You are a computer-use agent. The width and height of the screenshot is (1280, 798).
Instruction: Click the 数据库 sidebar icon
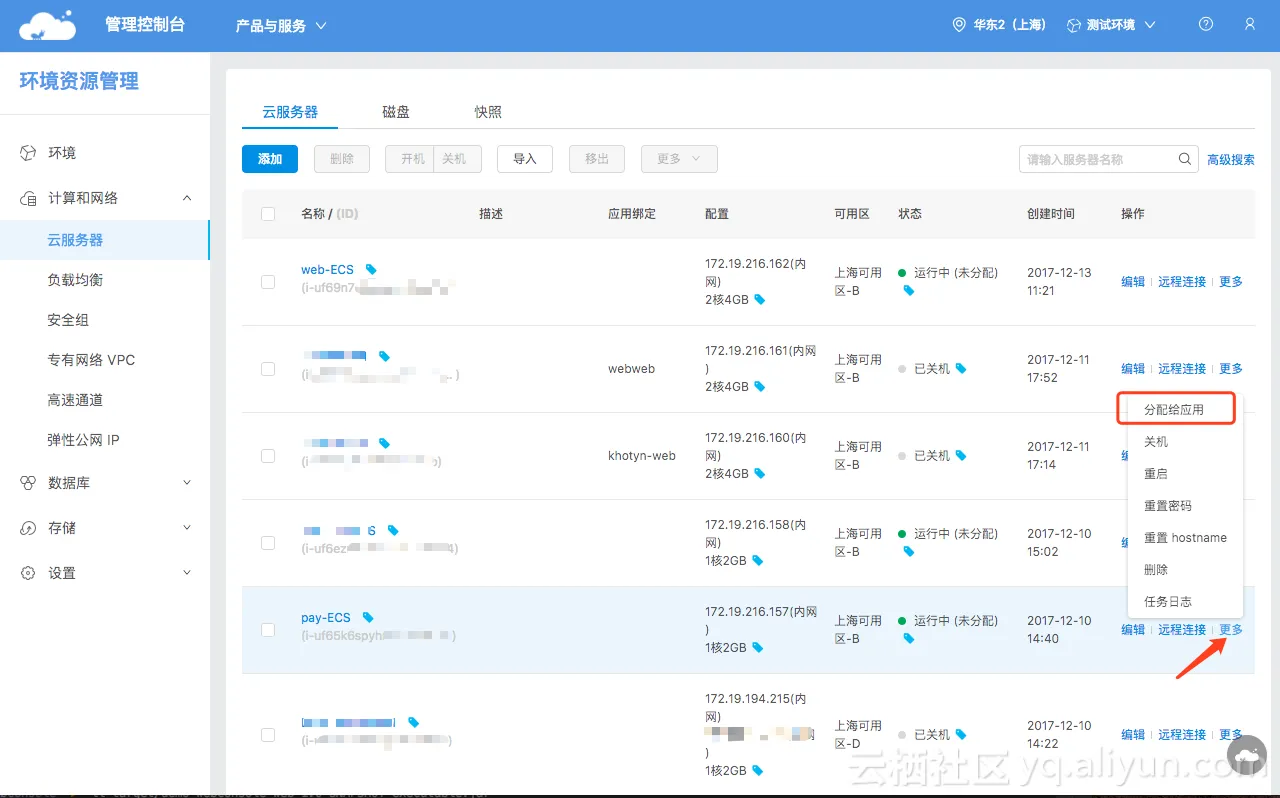[x=29, y=483]
